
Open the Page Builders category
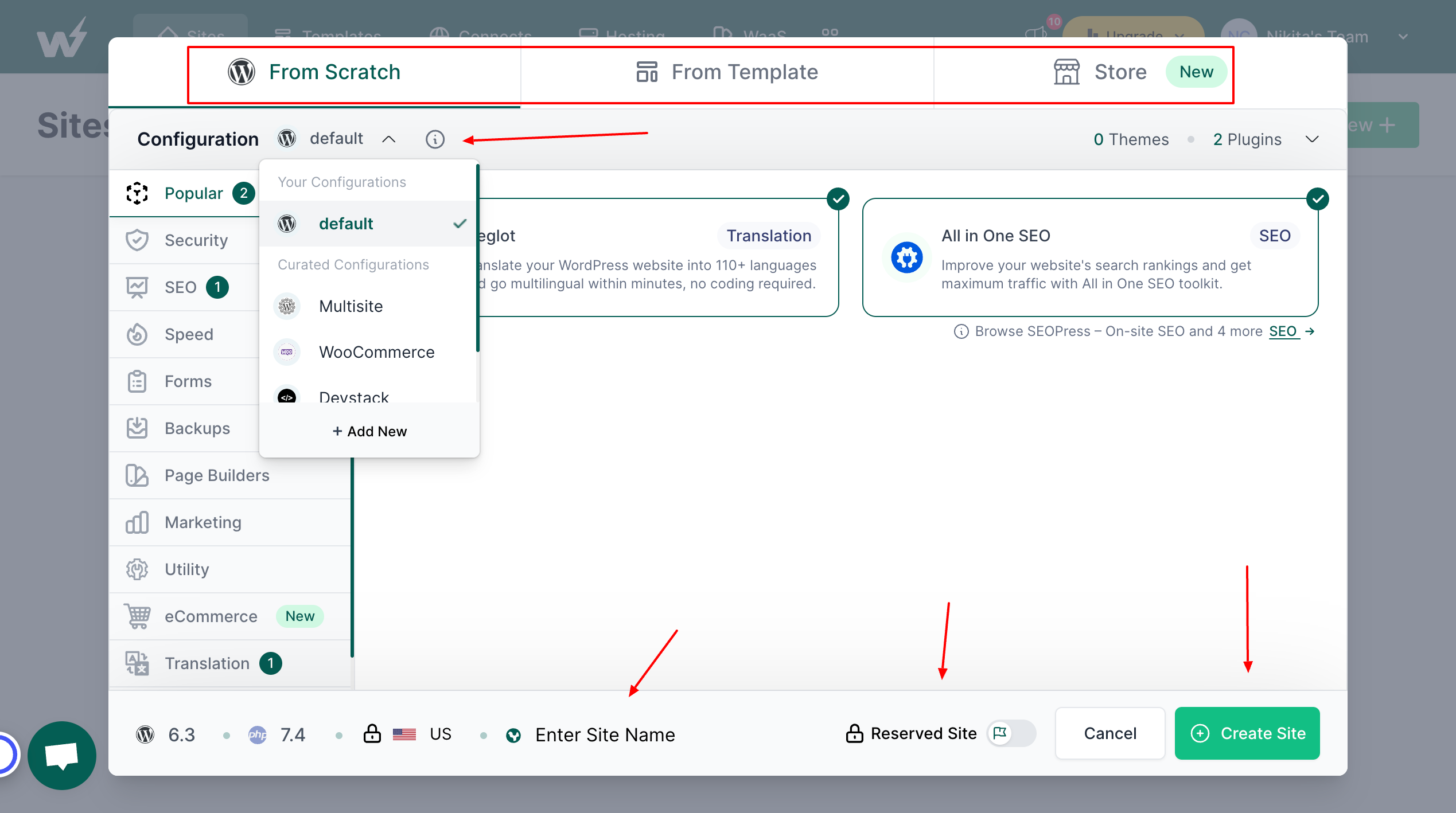pyautogui.click(x=217, y=475)
